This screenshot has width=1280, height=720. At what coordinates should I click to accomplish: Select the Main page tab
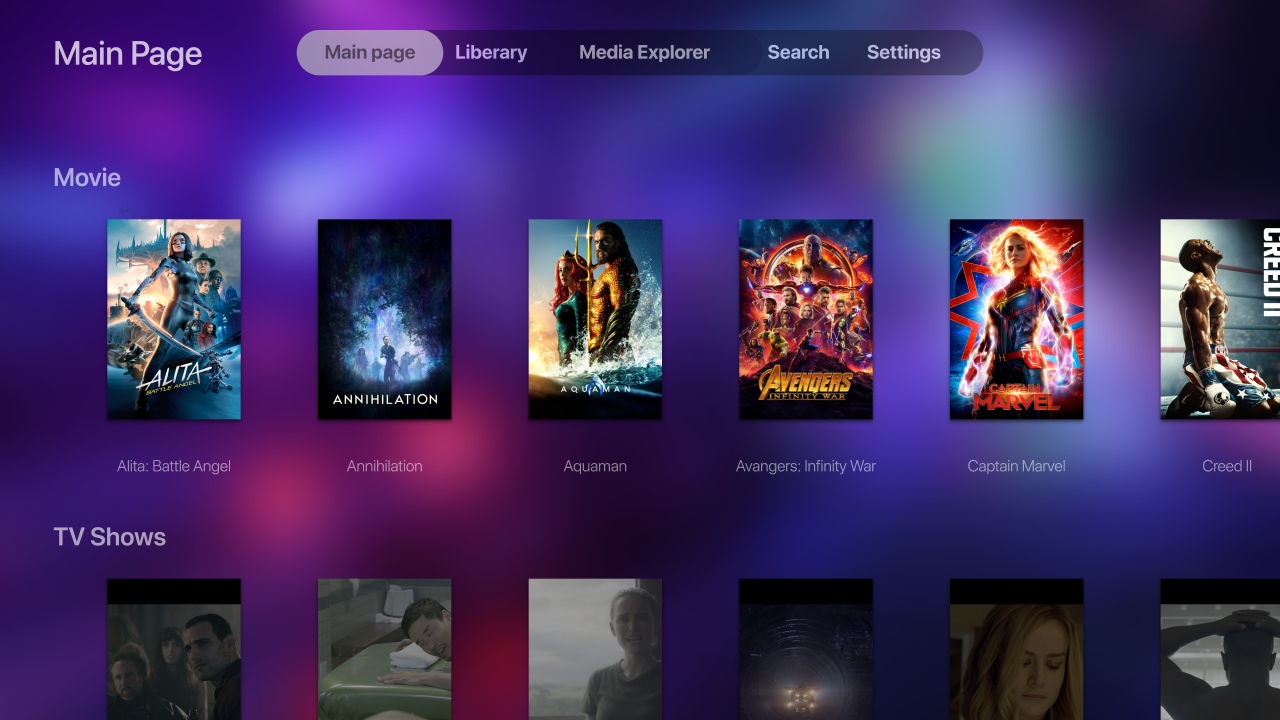tap(370, 53)
